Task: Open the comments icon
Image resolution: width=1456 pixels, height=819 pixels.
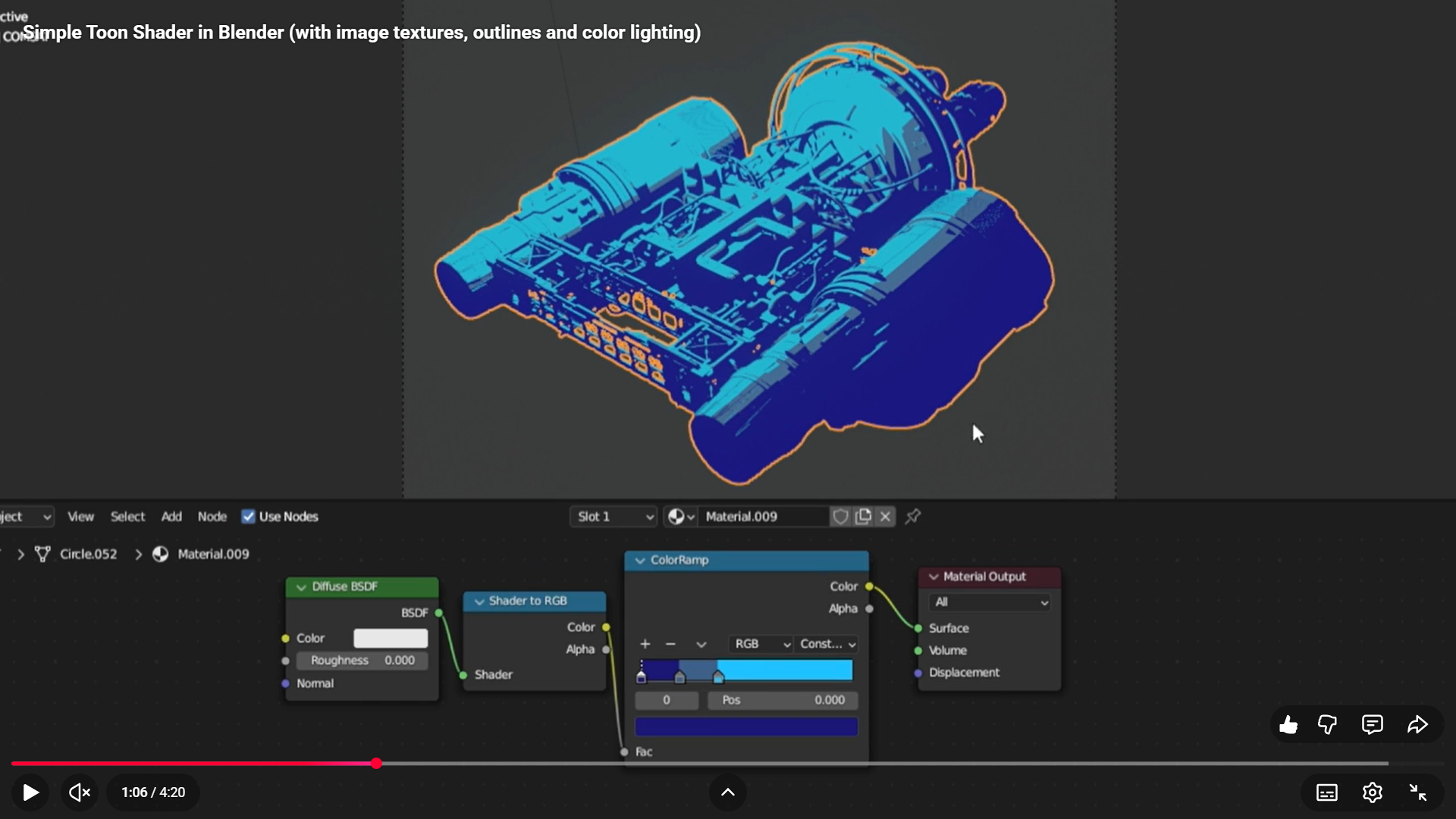Action: point(1372,725)
